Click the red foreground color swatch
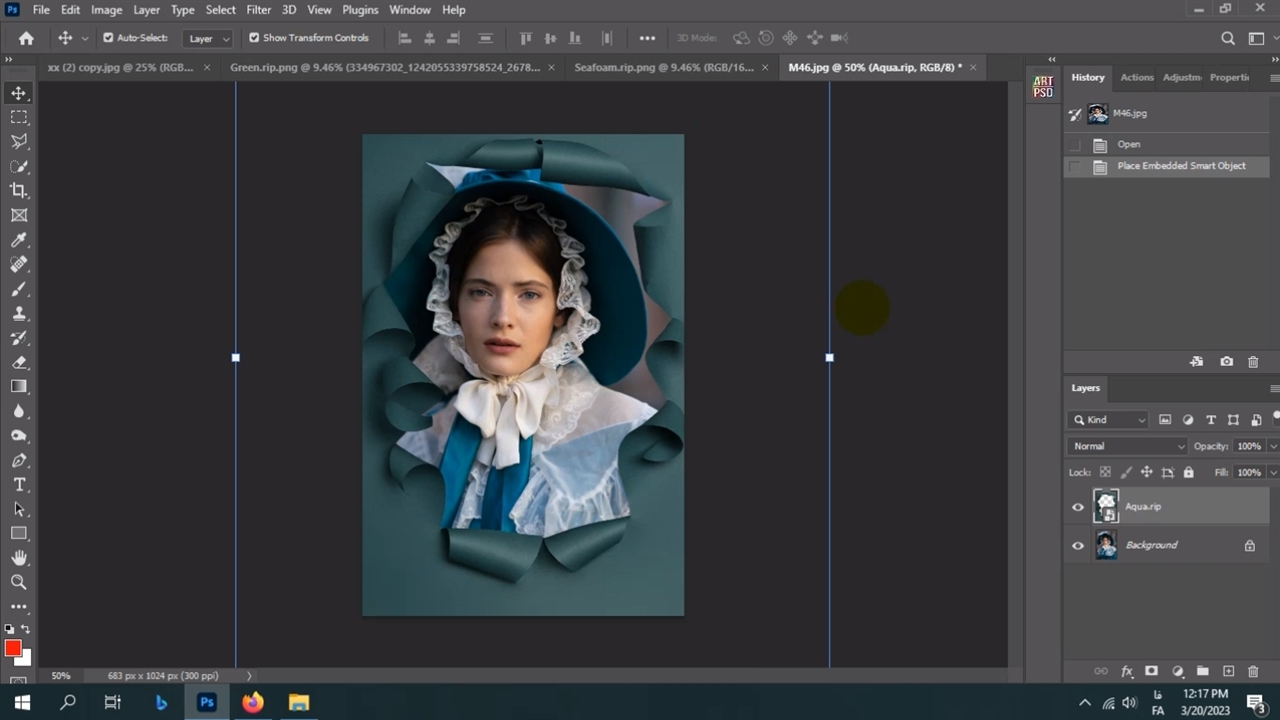1280x720 pixels. tap(13, 649)
